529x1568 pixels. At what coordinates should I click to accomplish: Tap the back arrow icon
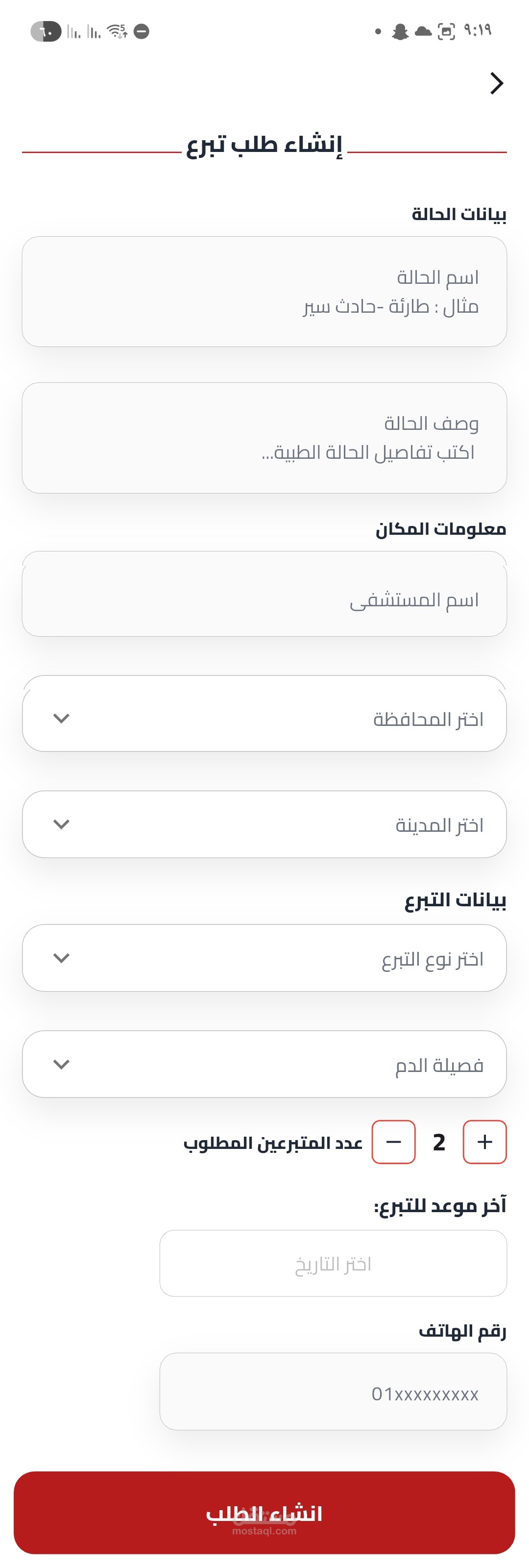(x=497, y=83)
